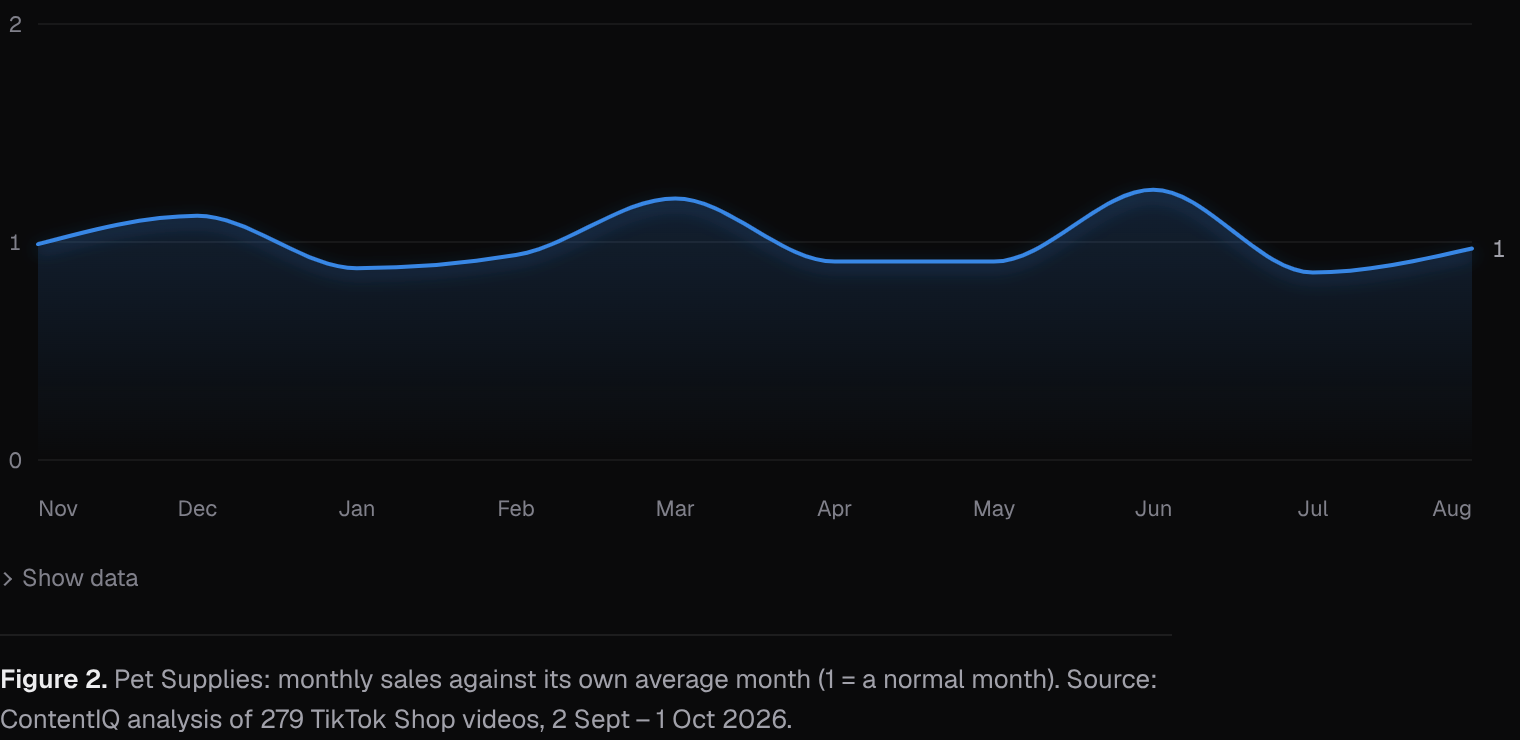Click the May axis label
The height and width of the screenshot is (740, 1520).
994,509
